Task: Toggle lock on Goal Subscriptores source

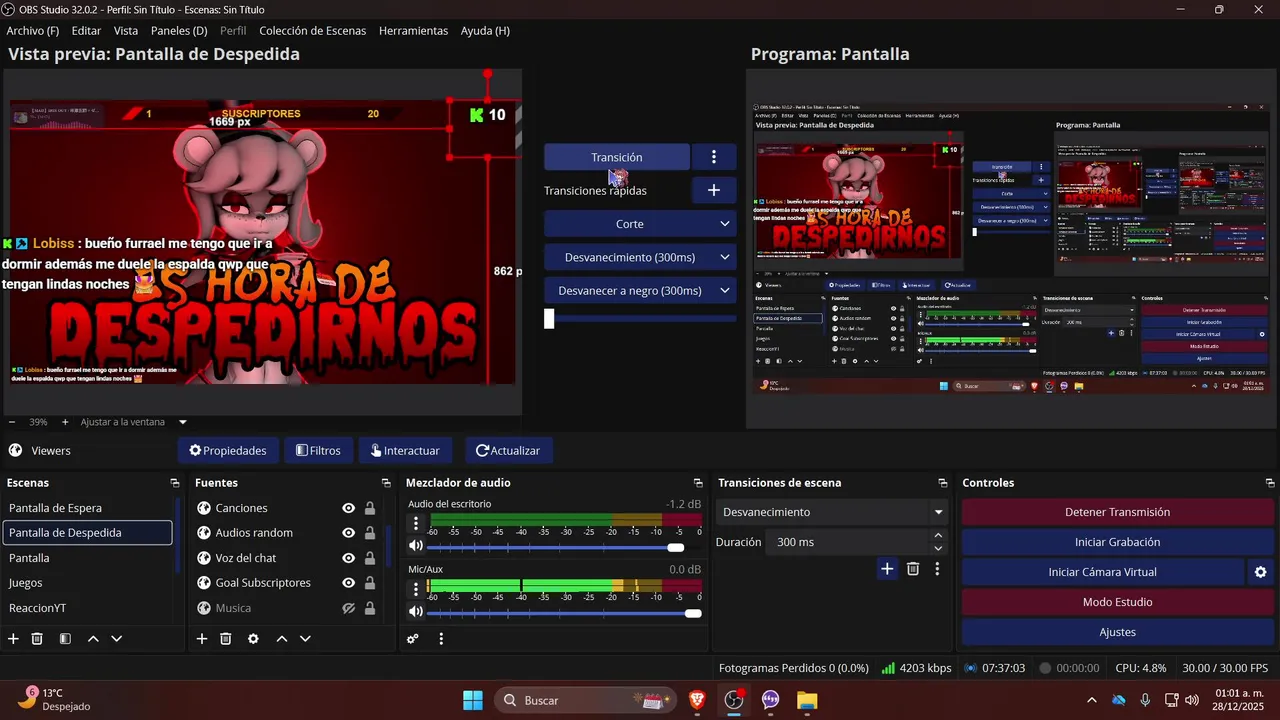Action: pos(370,583)
